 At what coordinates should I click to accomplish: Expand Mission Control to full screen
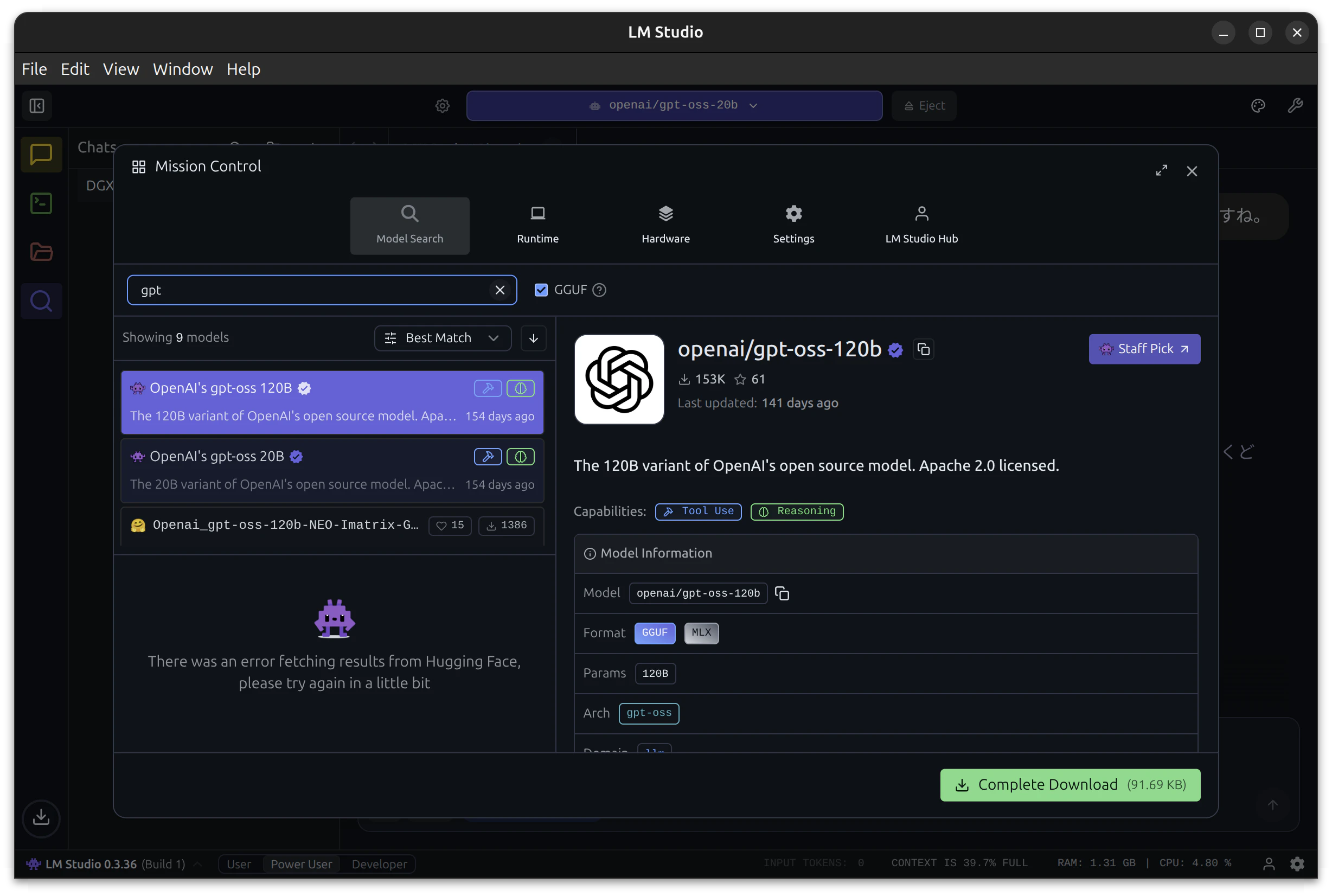(1161, 171)
